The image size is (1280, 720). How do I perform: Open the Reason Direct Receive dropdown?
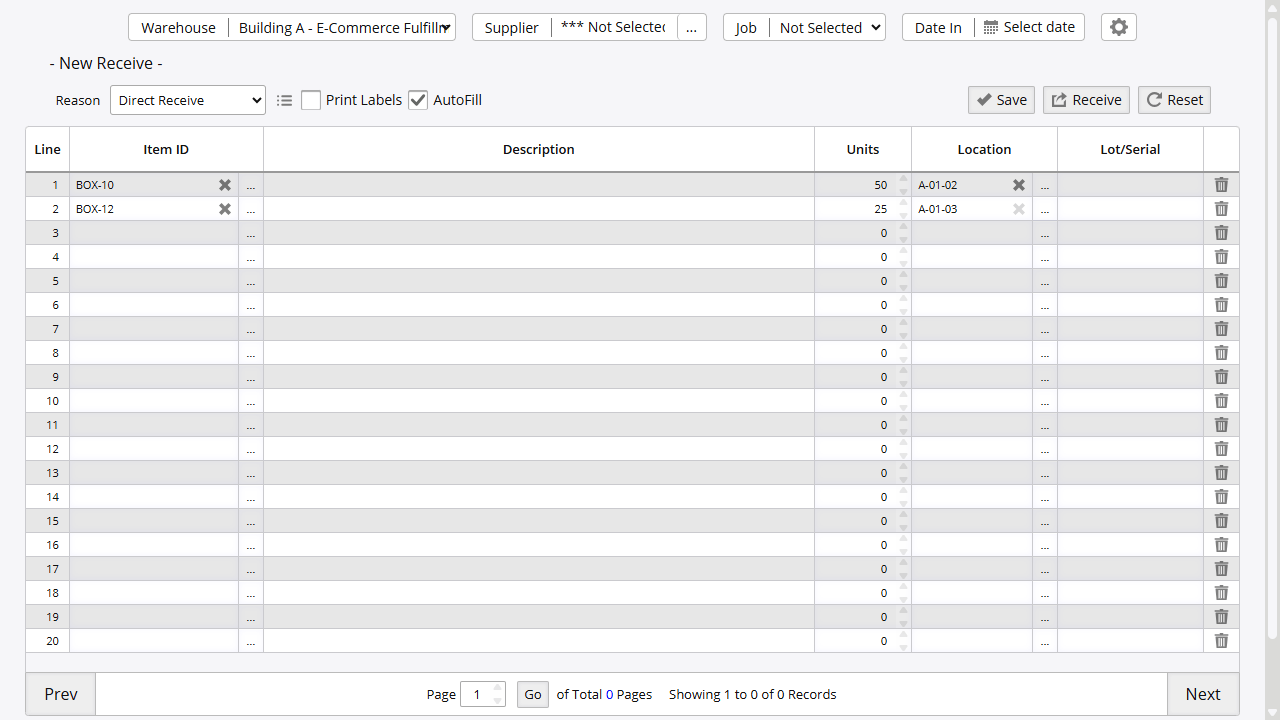point(187,100)
